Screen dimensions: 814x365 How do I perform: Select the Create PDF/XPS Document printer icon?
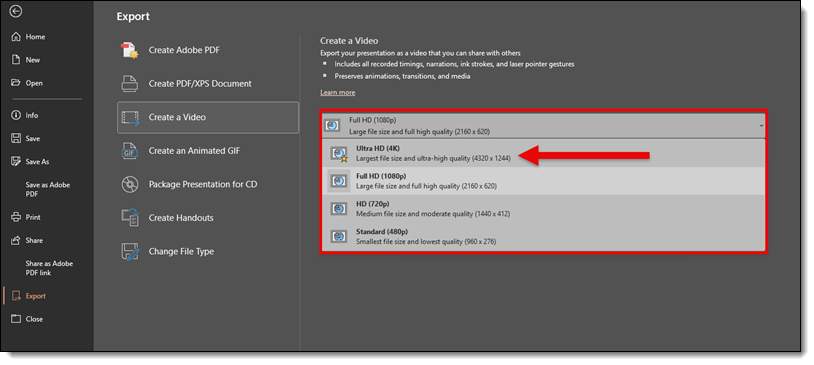click(129, 84)
